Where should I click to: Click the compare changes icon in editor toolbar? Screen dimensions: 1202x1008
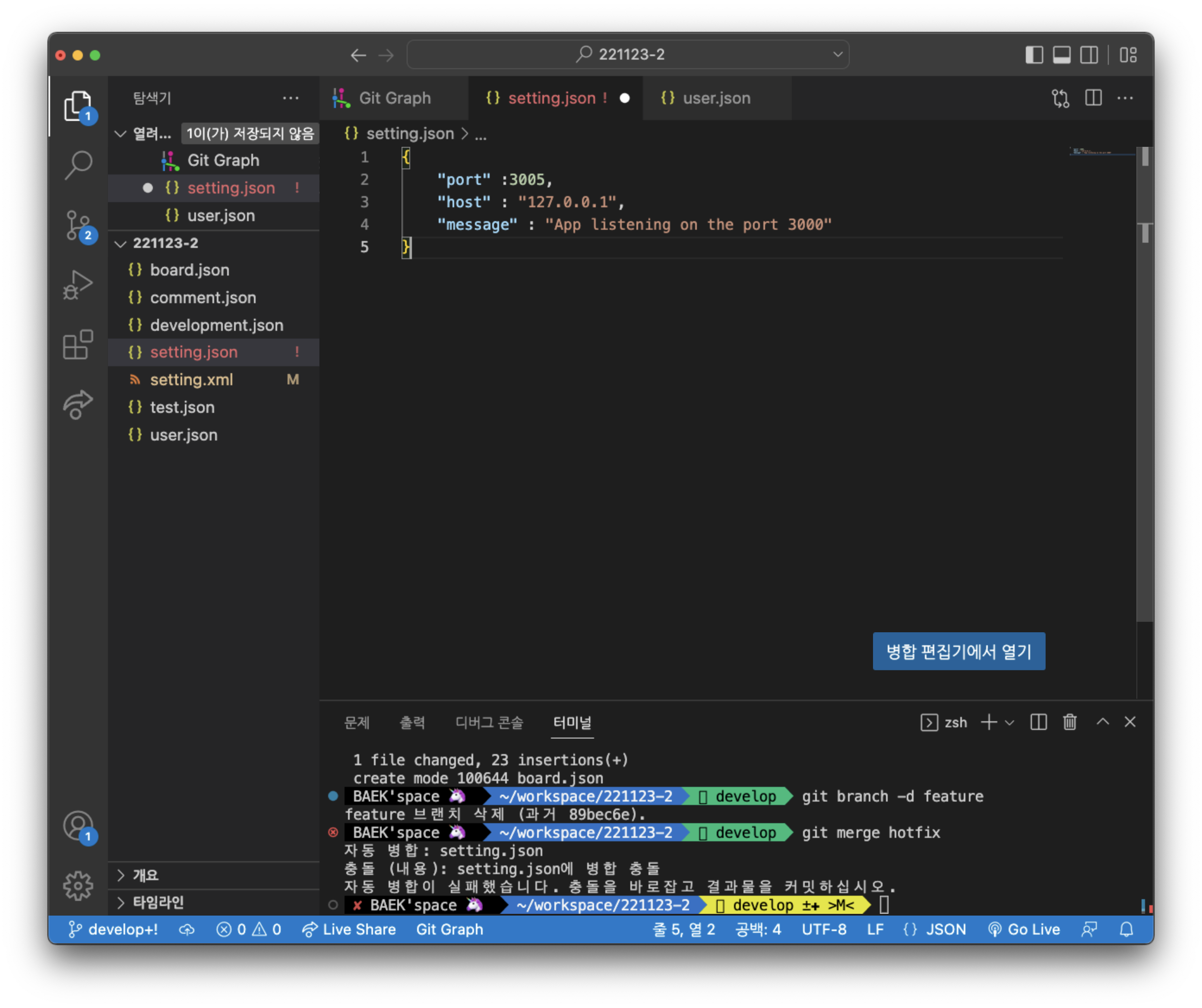click(x=1060, y=98)
